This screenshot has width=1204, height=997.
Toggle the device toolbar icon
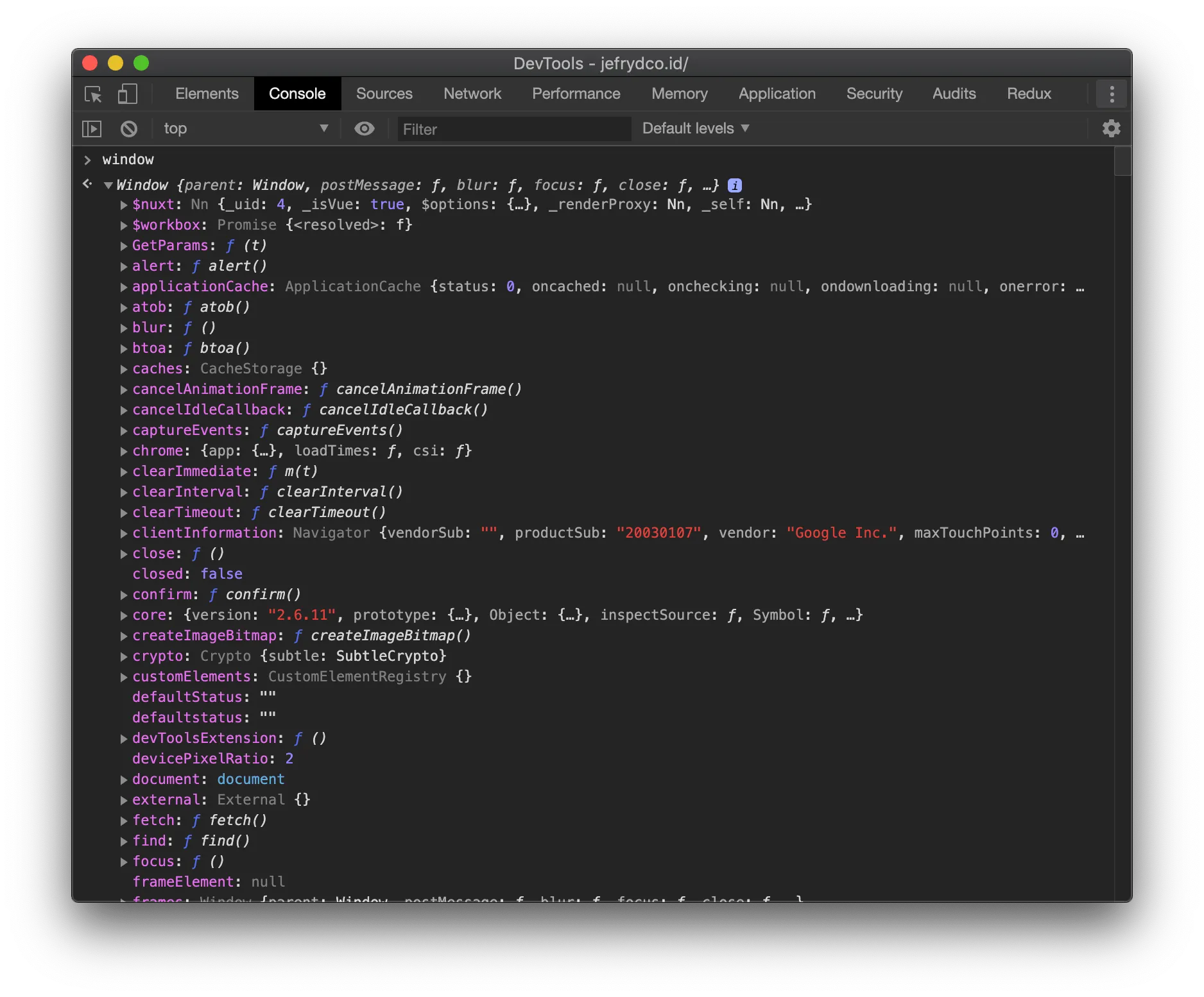(x=128, y=94)
